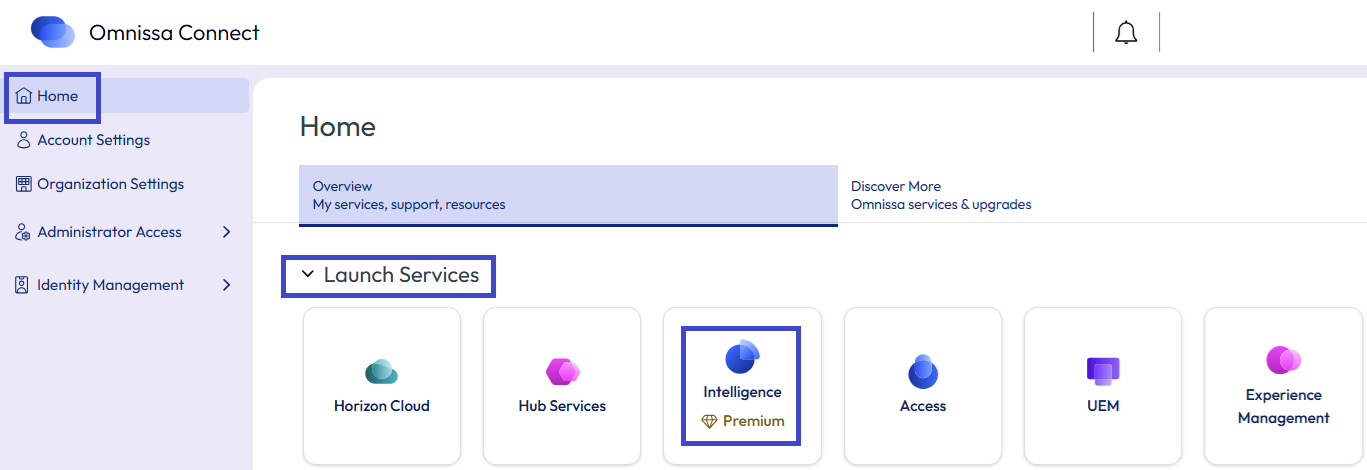This screenshot has width=1367, height=470.
Task: Click the UEM service icon
Action: click(1103, 371)
